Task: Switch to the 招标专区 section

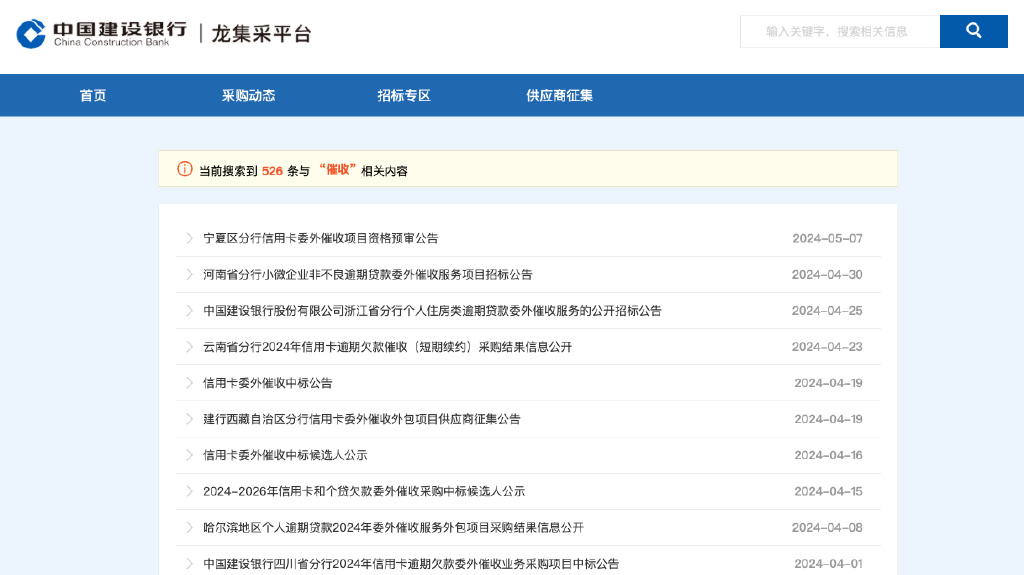Action: pyautogui.click(x=404, y=96)
